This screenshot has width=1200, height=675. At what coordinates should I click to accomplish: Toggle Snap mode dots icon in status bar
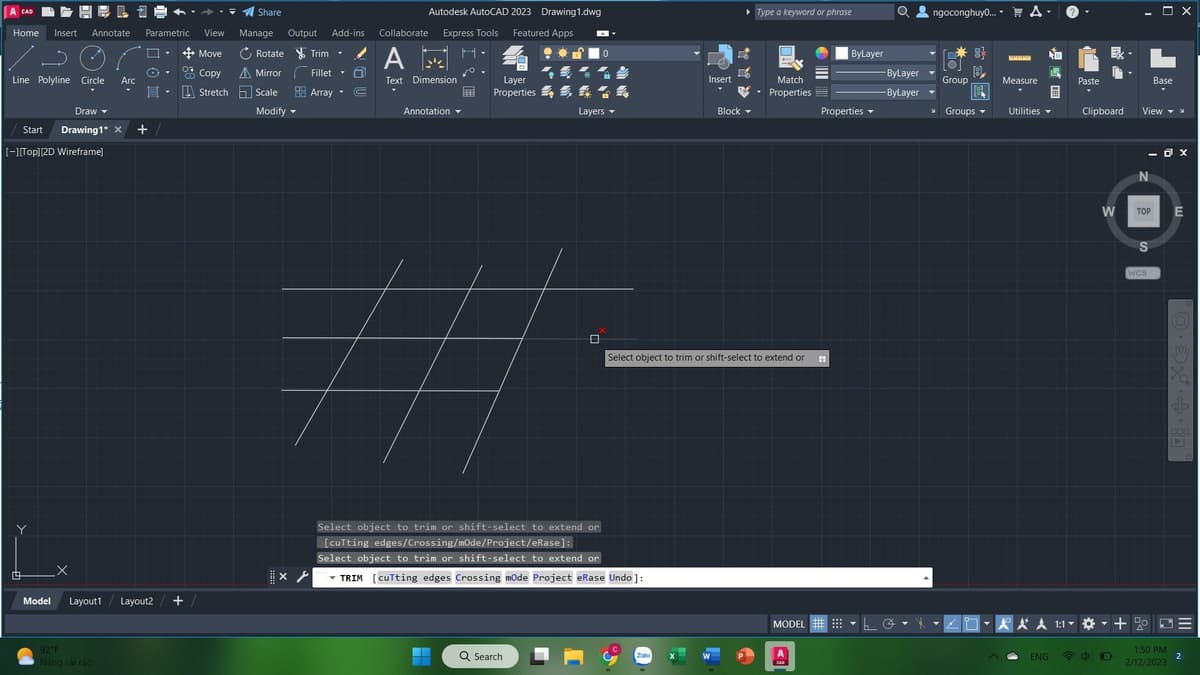(837, 624)
